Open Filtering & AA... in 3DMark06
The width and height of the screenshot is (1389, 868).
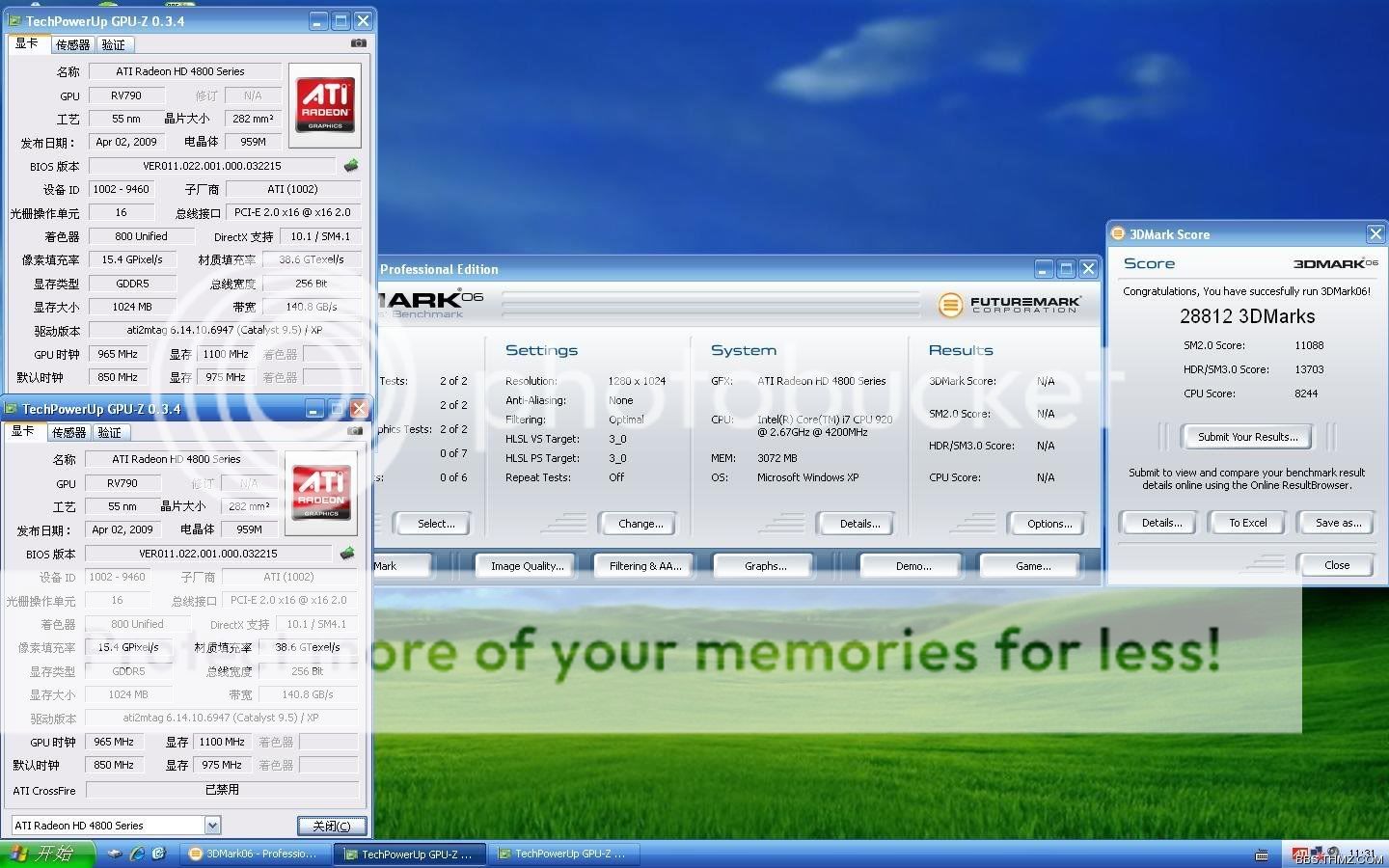click(645, 566)
